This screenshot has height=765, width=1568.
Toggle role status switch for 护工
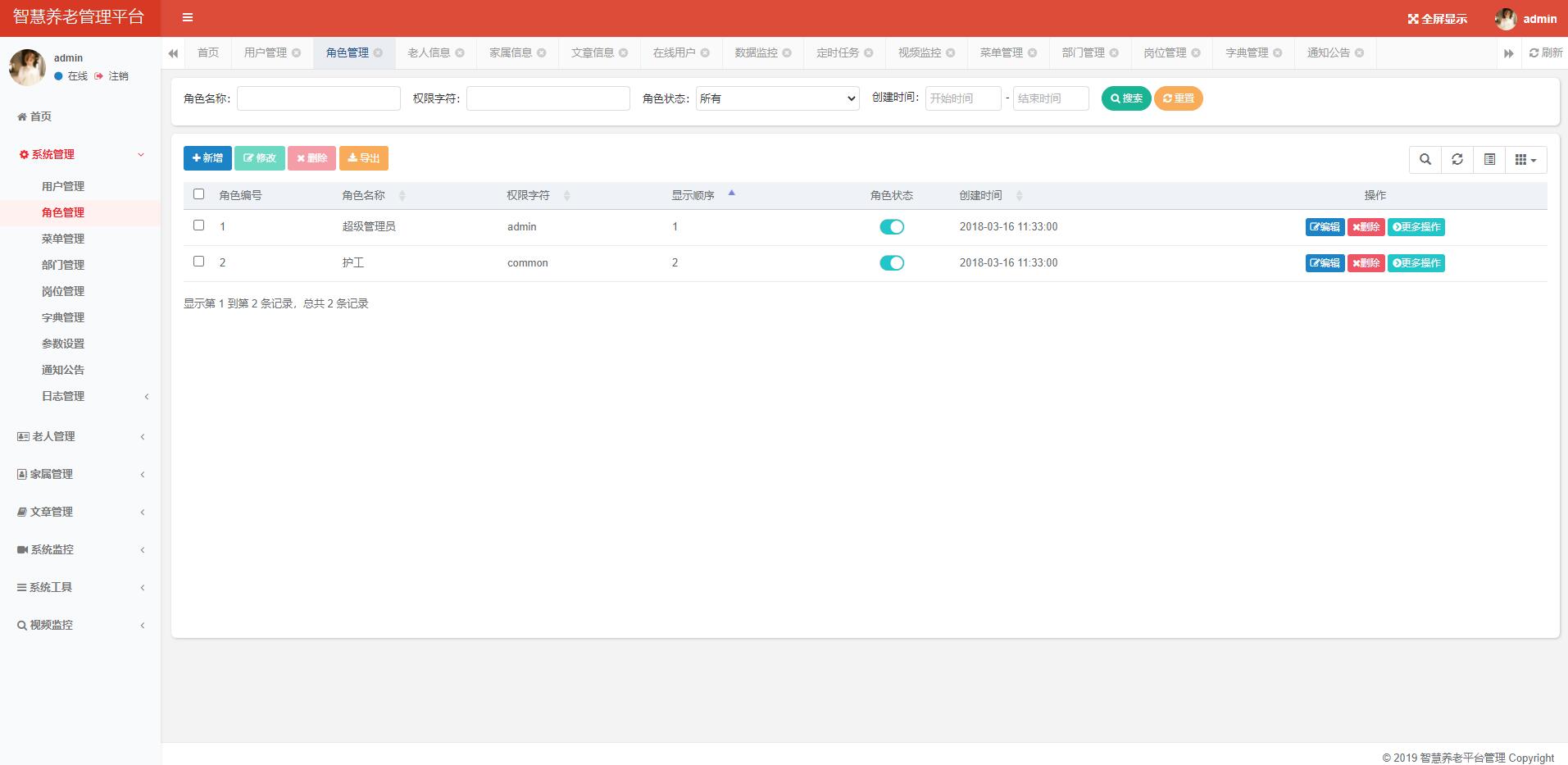[x=892, y=263]
